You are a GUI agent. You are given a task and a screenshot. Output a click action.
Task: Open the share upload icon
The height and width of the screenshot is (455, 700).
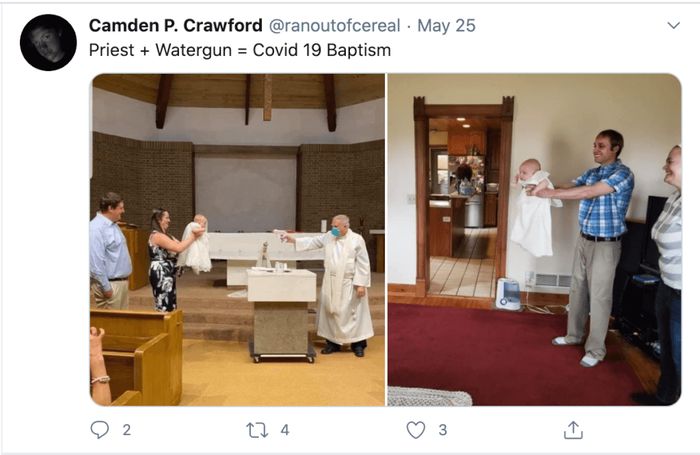click(x=573, y=430)
